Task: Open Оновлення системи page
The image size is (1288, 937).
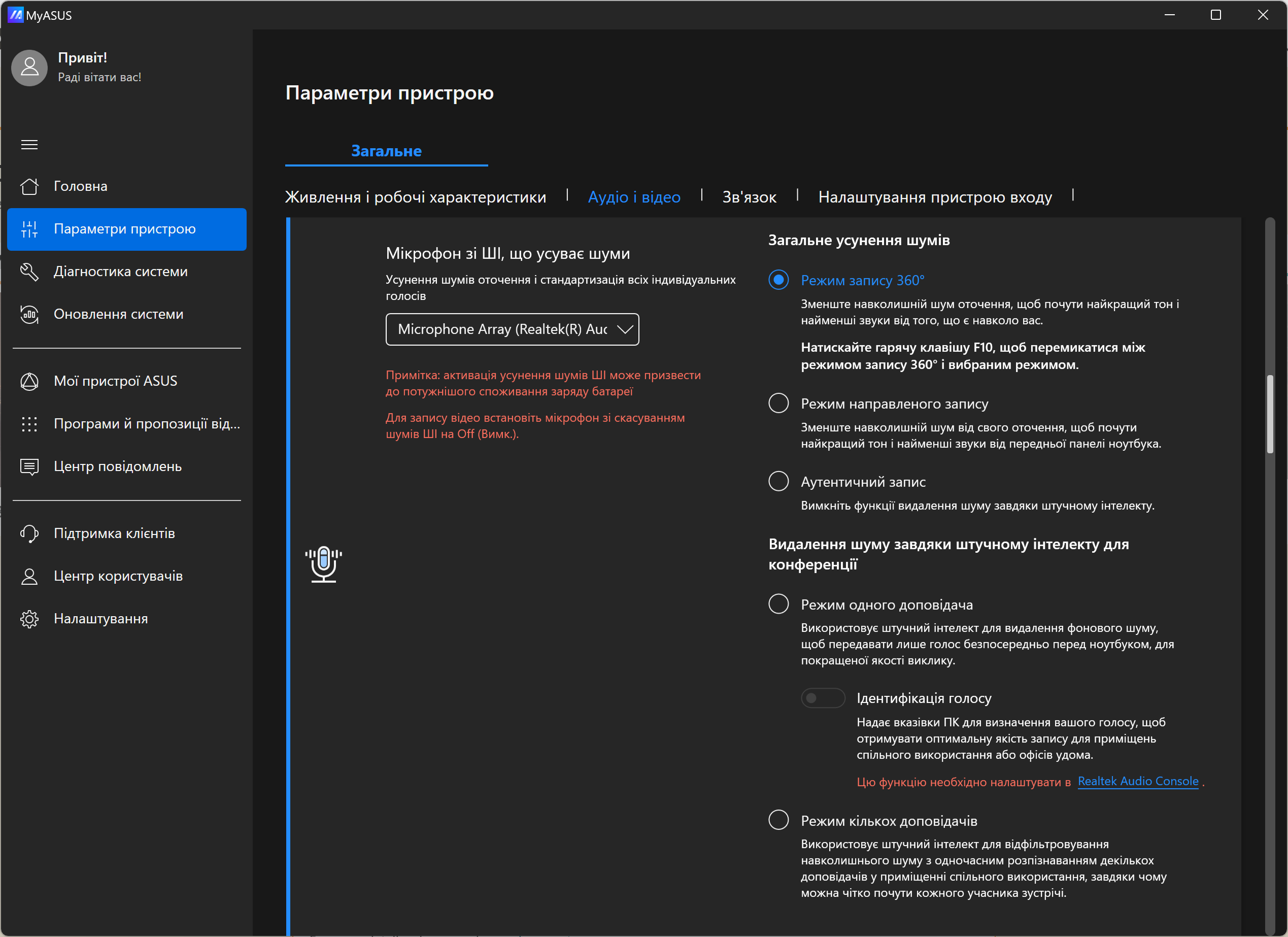Action: pyautogui.click(x=127, y=314)
